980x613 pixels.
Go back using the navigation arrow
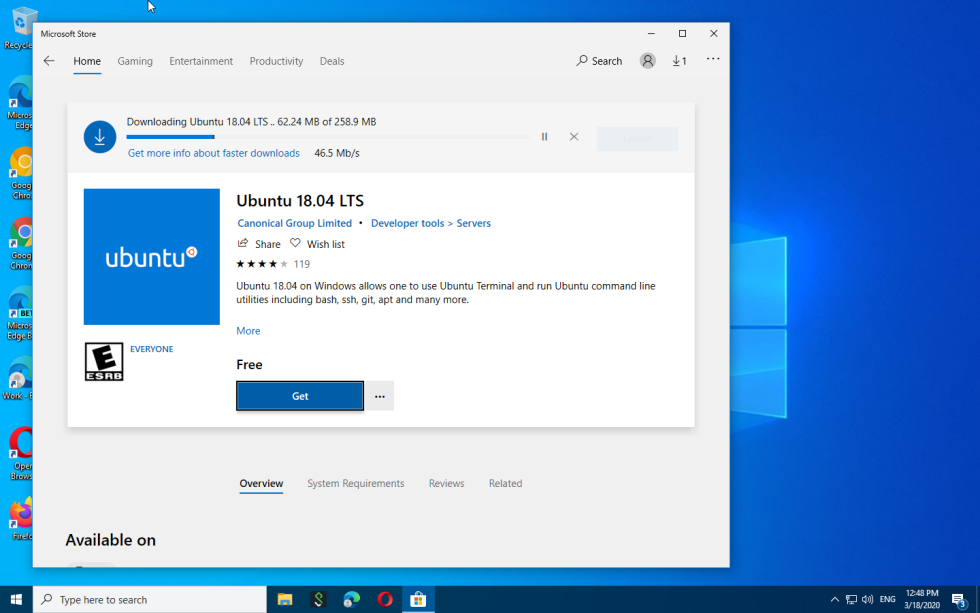pyautogui.click(x=48, y=60)
